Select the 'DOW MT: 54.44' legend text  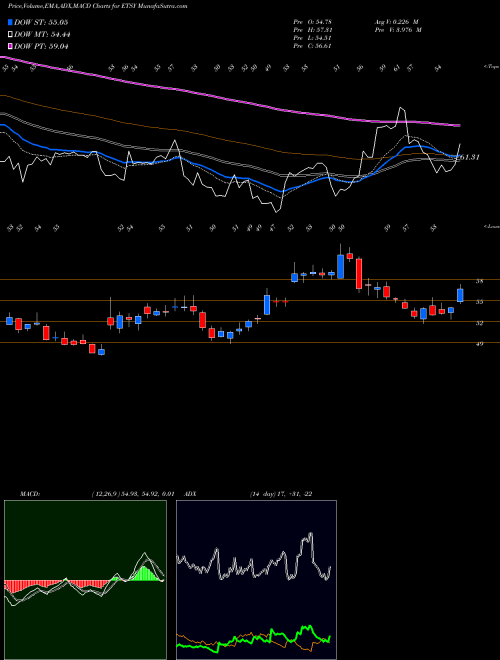tap(42, 34)
